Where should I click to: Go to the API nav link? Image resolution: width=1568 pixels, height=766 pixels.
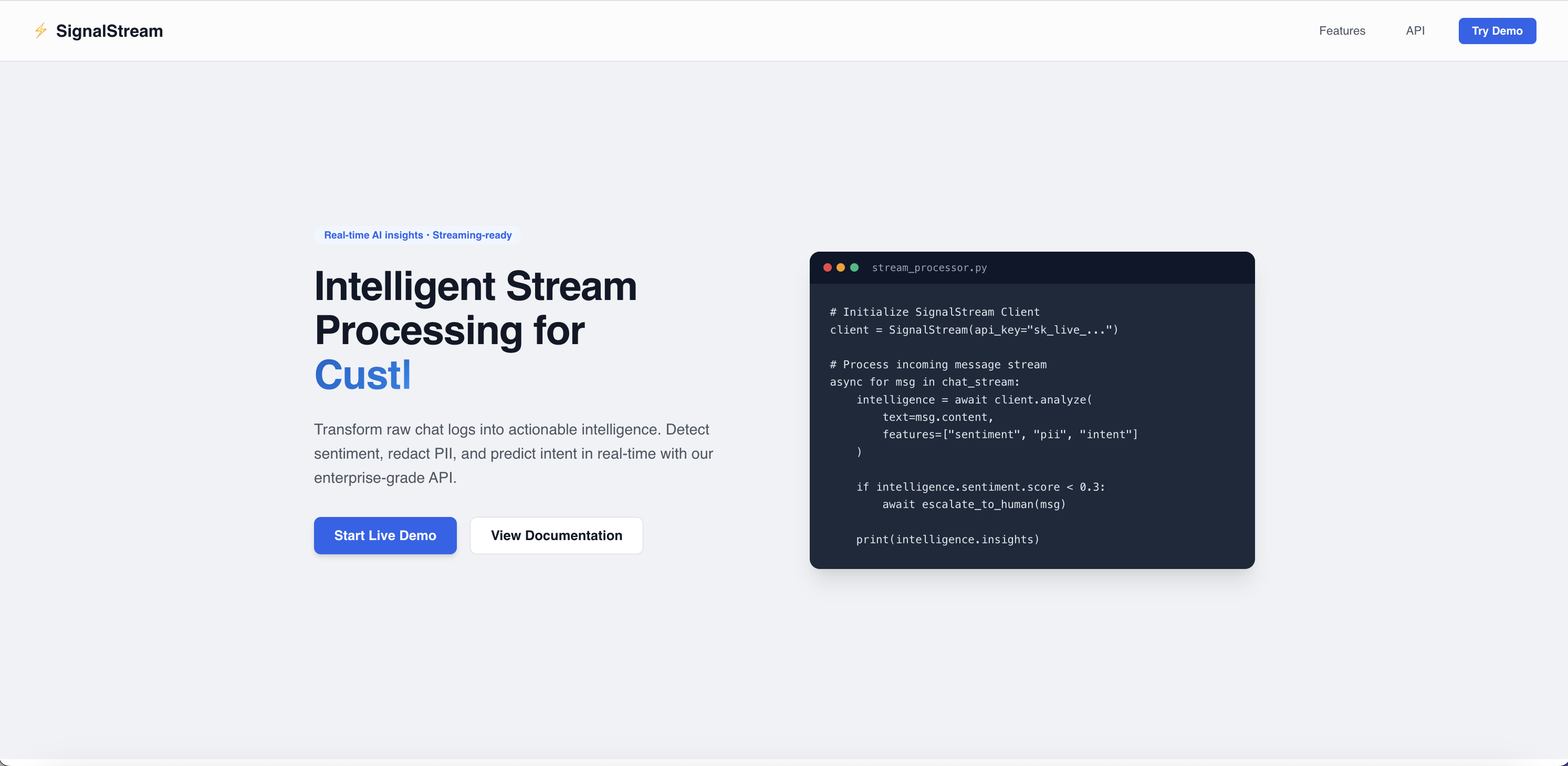1415,30
